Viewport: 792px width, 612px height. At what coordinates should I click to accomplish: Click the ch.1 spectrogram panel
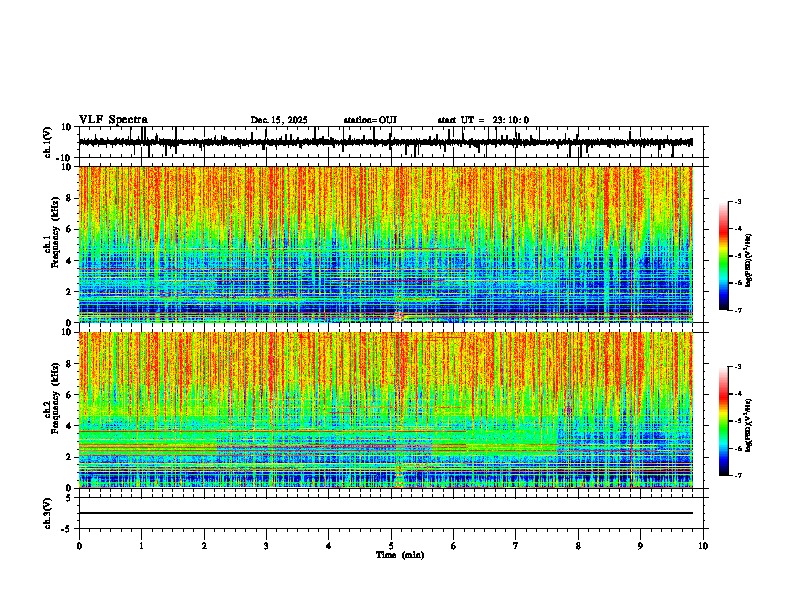386,244
